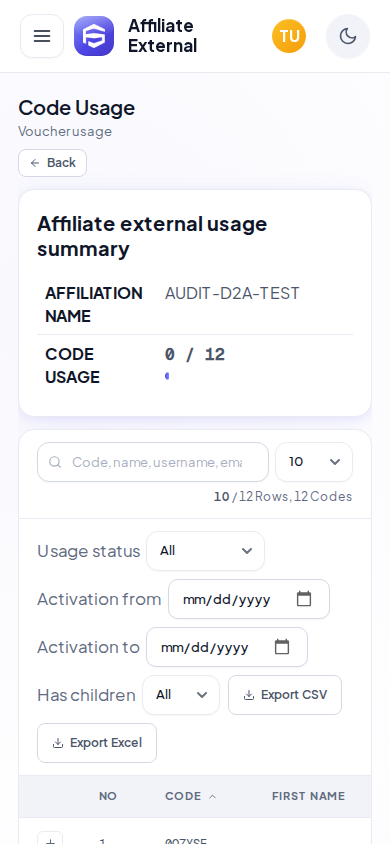Open the hamburger navigation menu
Viewport: 390px width, 844px height.
coord(42,36)
